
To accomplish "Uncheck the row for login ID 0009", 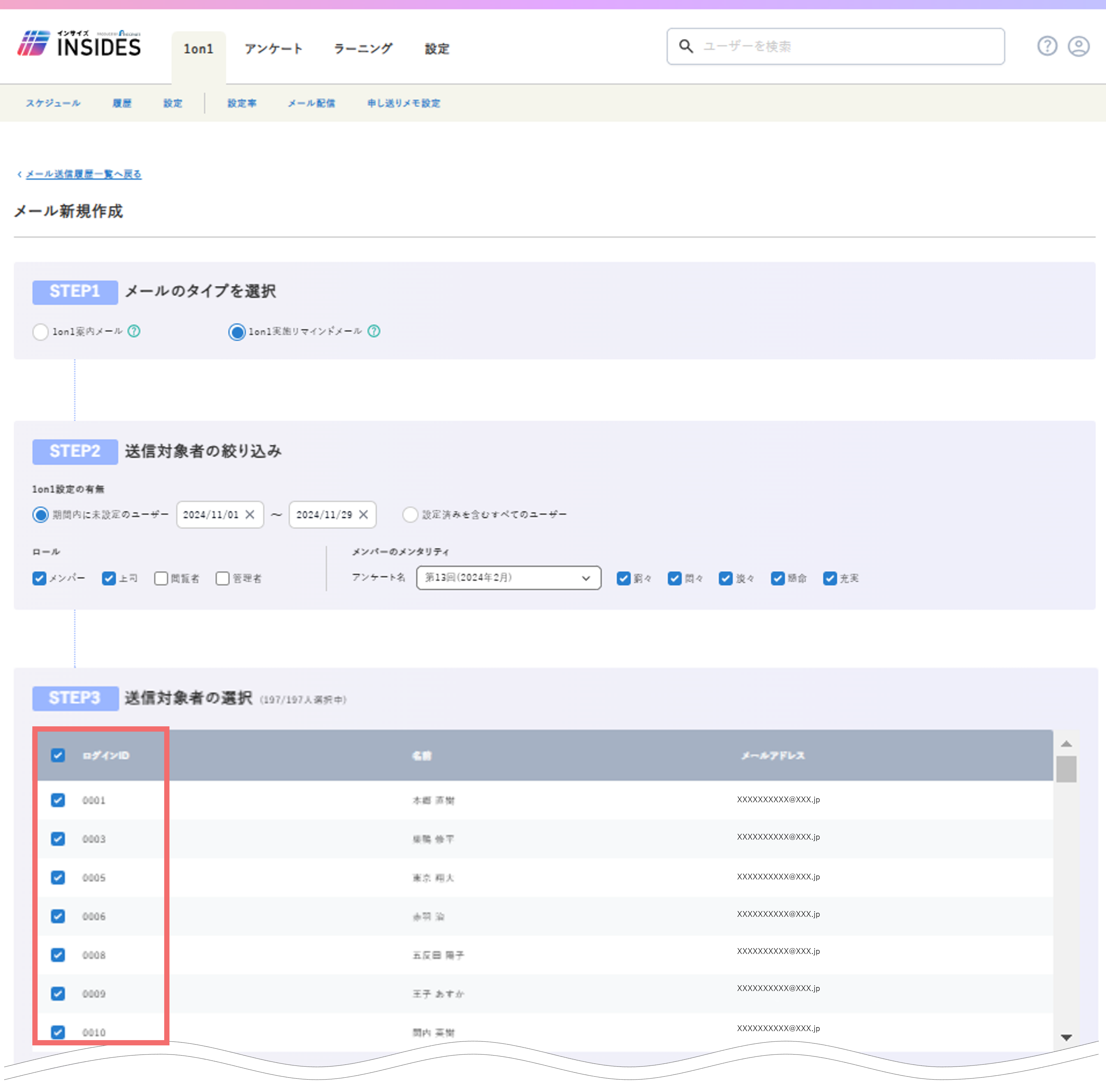I will (58, 993).
